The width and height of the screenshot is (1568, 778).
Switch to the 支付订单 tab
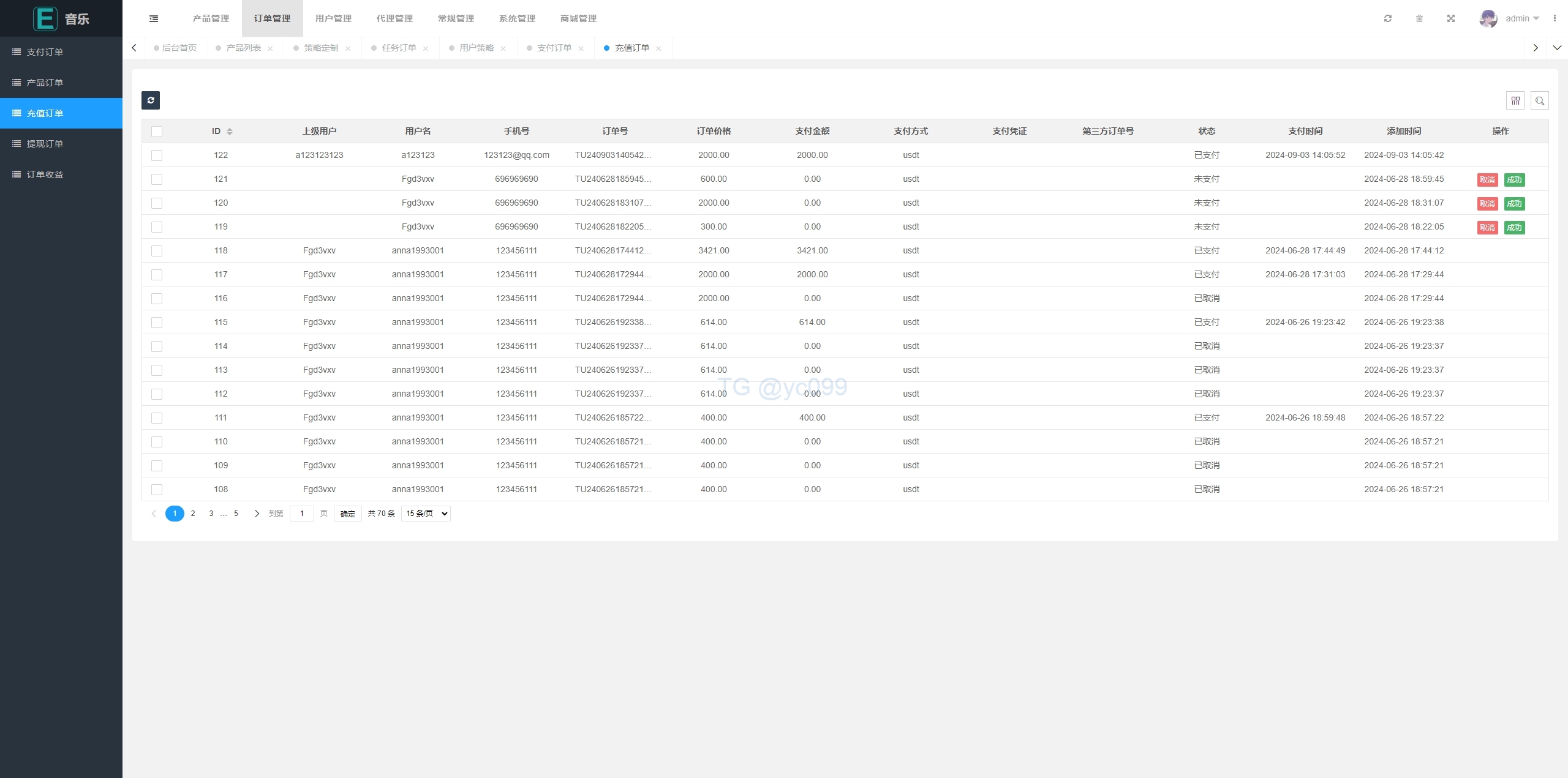click(554, 48)
